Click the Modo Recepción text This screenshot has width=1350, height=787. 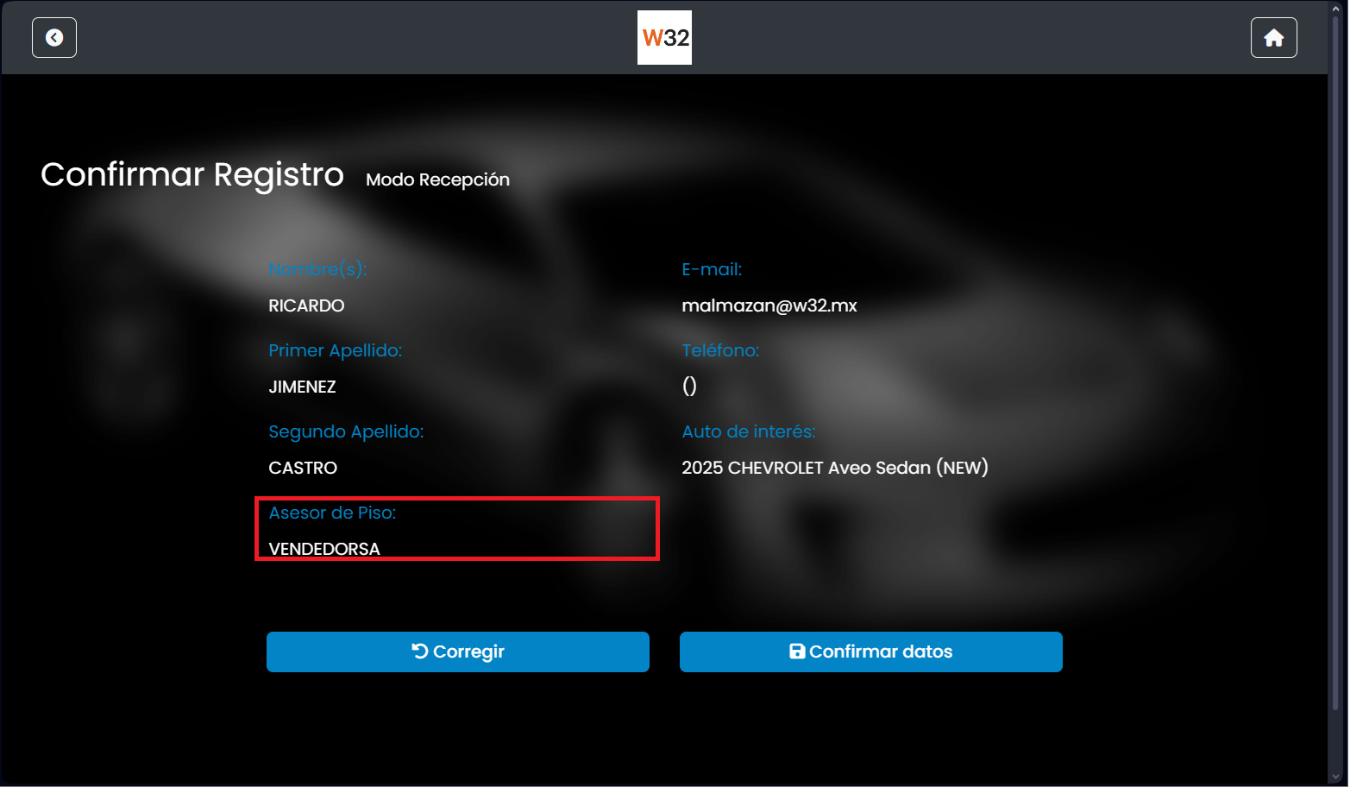(438, 180)
